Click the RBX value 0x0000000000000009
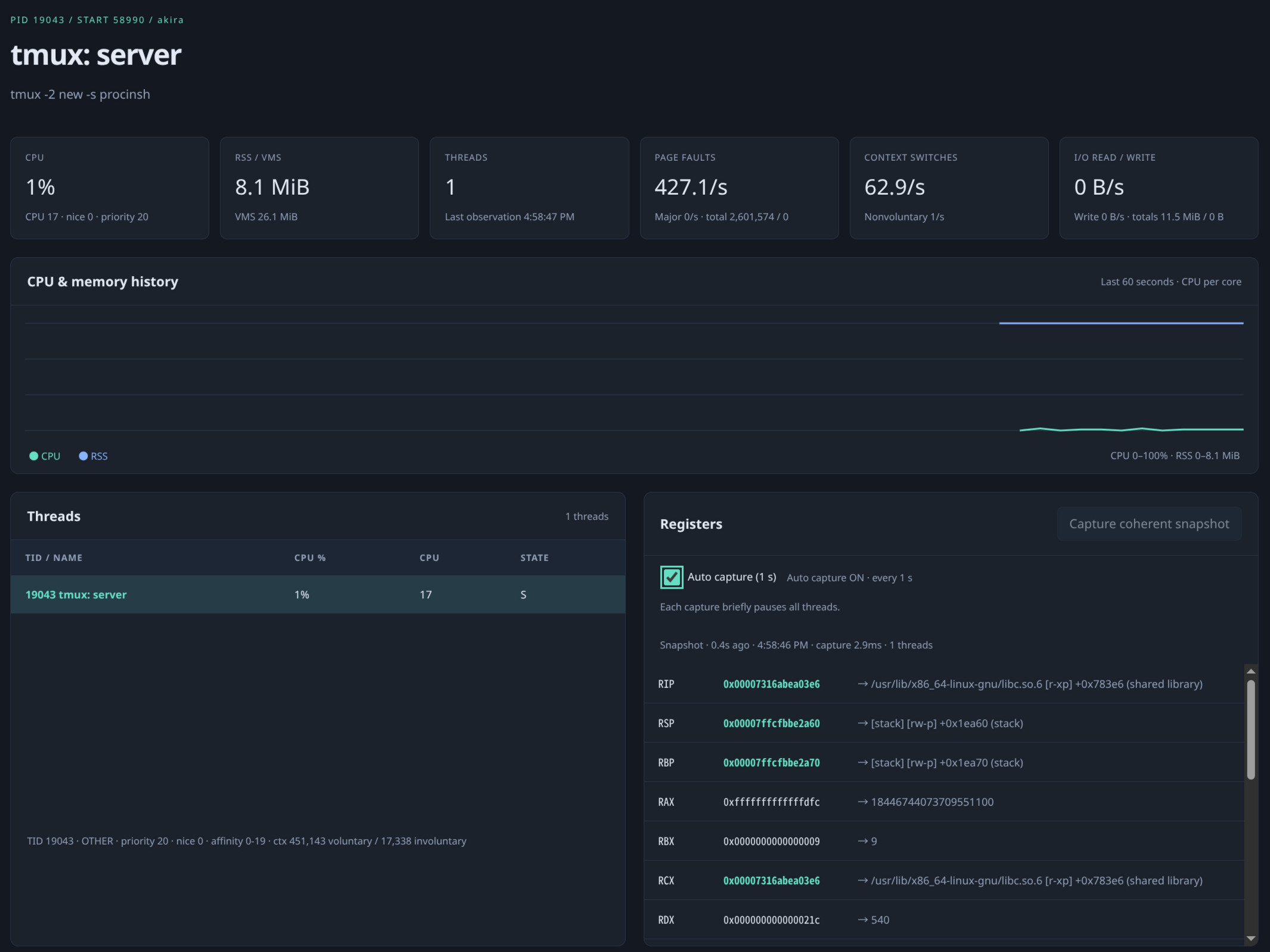Image resolution: width=1270 pixels, height=952 pixels. pos(771,841)
